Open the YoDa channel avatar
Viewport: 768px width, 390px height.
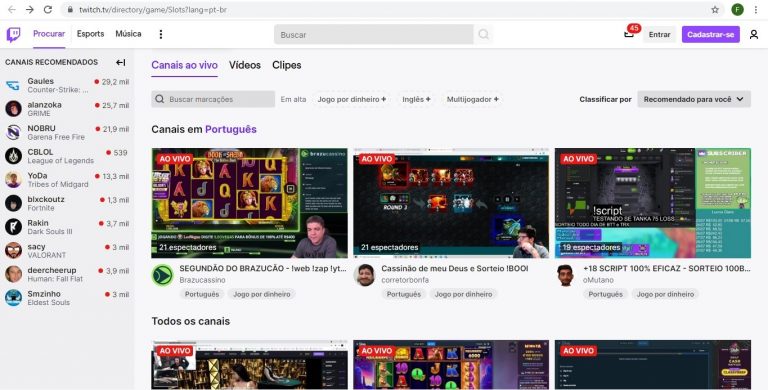click(x=13, y=179)
